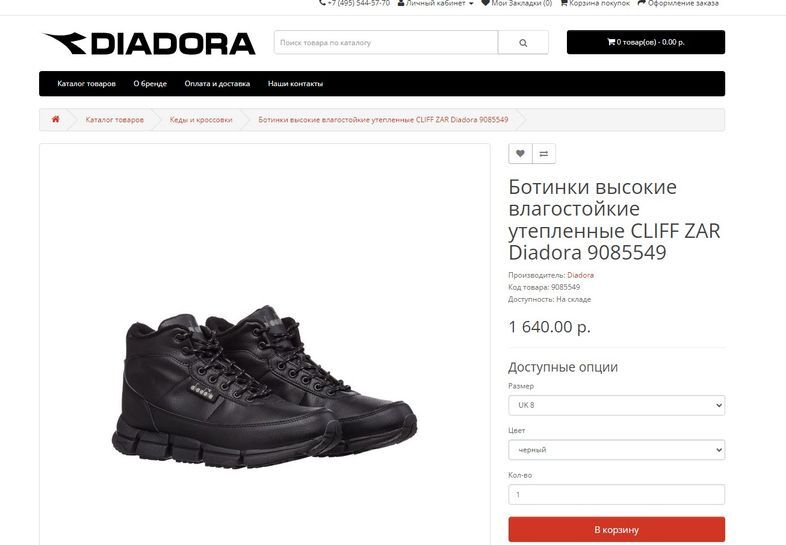This screenshot has width=786, height=545.
Task: Click the Diadora manufacturer link
Action: tap(580, 275)
